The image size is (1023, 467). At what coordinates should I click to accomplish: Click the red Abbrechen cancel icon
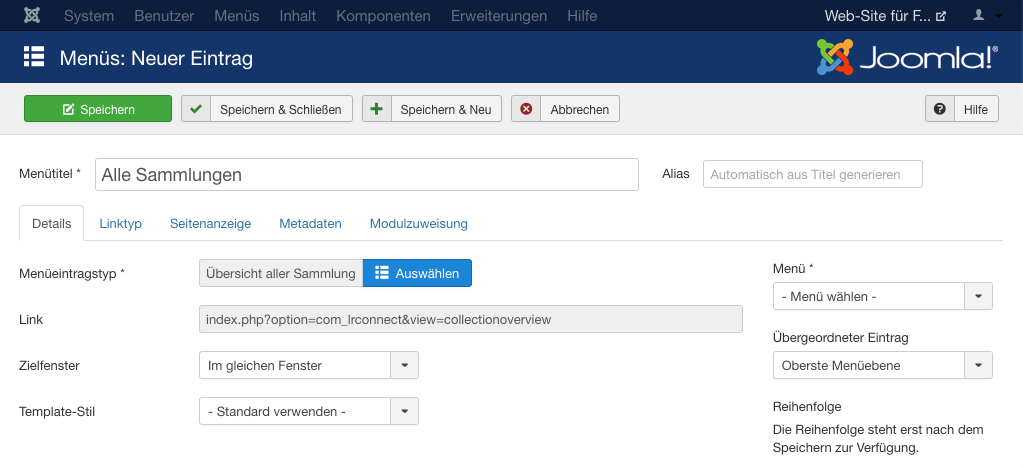pyautogui.click(x=526, y=109)
